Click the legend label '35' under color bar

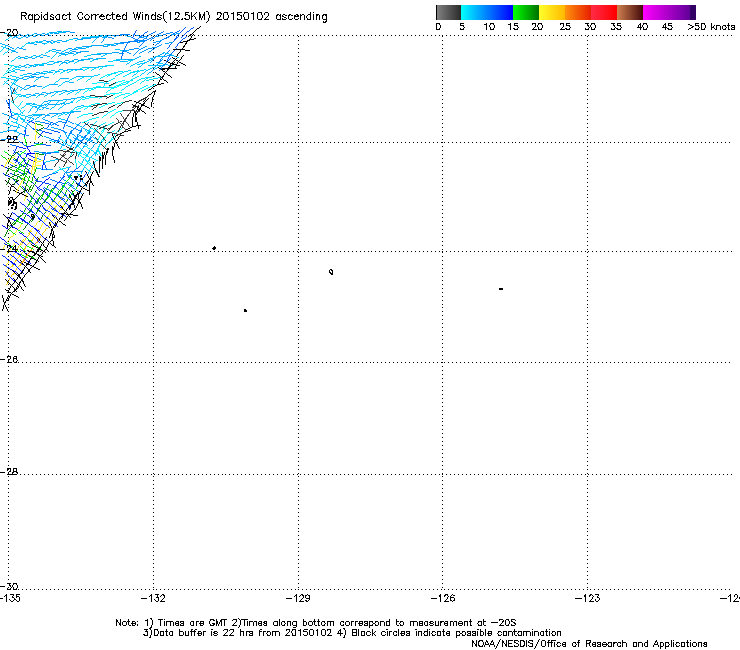tap(616, 27)
